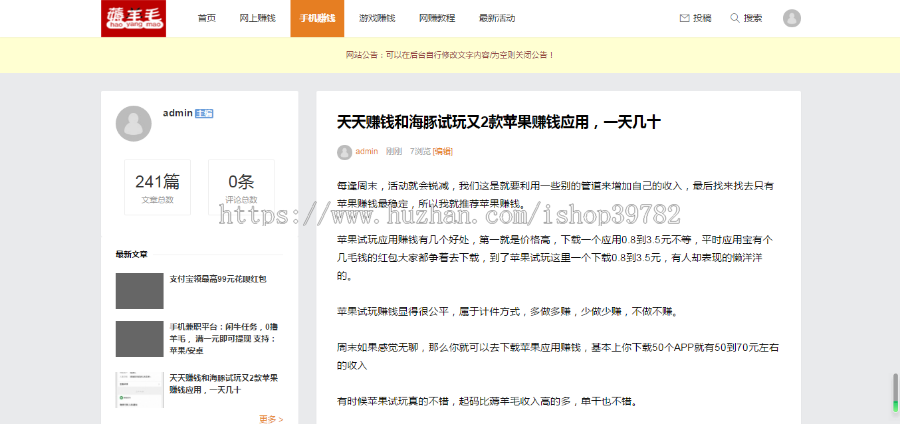Image resolution: width=900 pixels, height=424 pixels.
Task: Open thumbnail for 支付宝领最高99元花呗红包
Action: [139, 291]
